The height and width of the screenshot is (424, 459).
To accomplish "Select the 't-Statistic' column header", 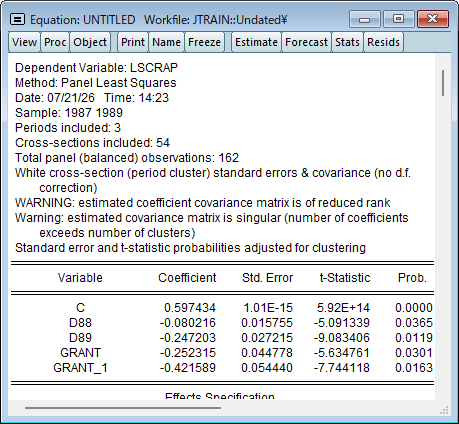I will click(345, 278).
